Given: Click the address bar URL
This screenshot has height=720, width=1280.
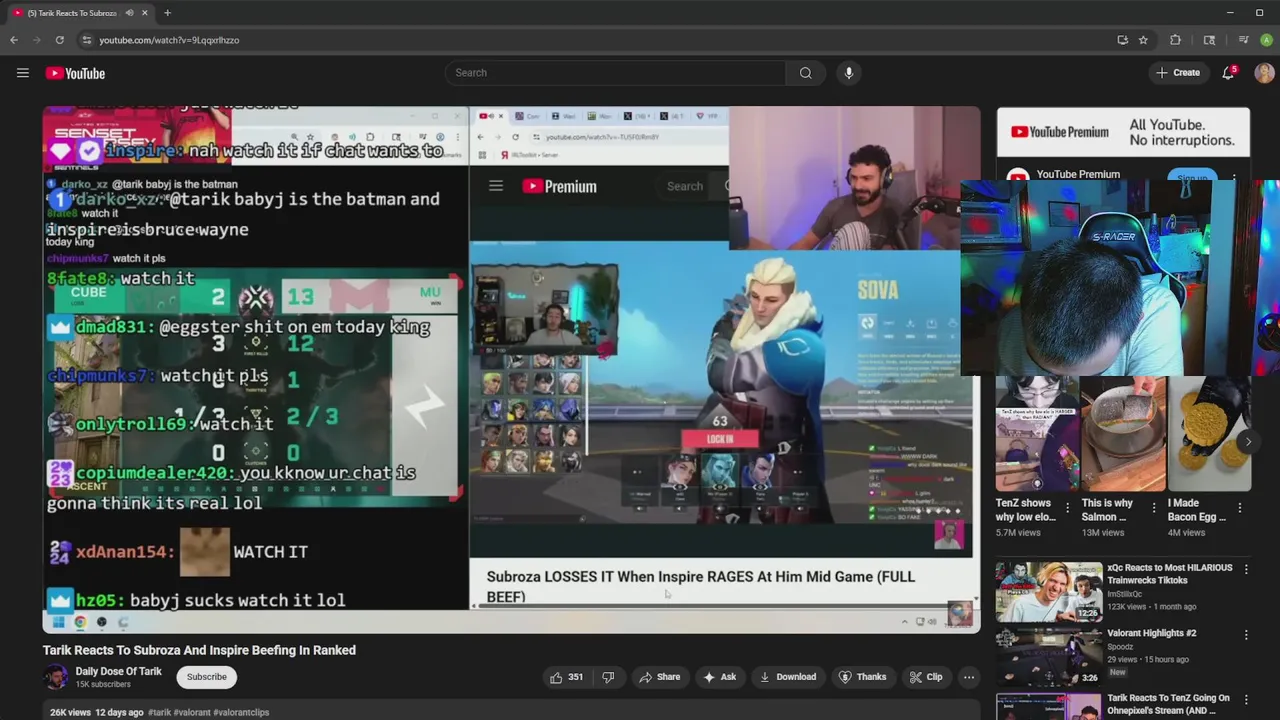Looking at the screenshot, I should click(x=169, y=40).
